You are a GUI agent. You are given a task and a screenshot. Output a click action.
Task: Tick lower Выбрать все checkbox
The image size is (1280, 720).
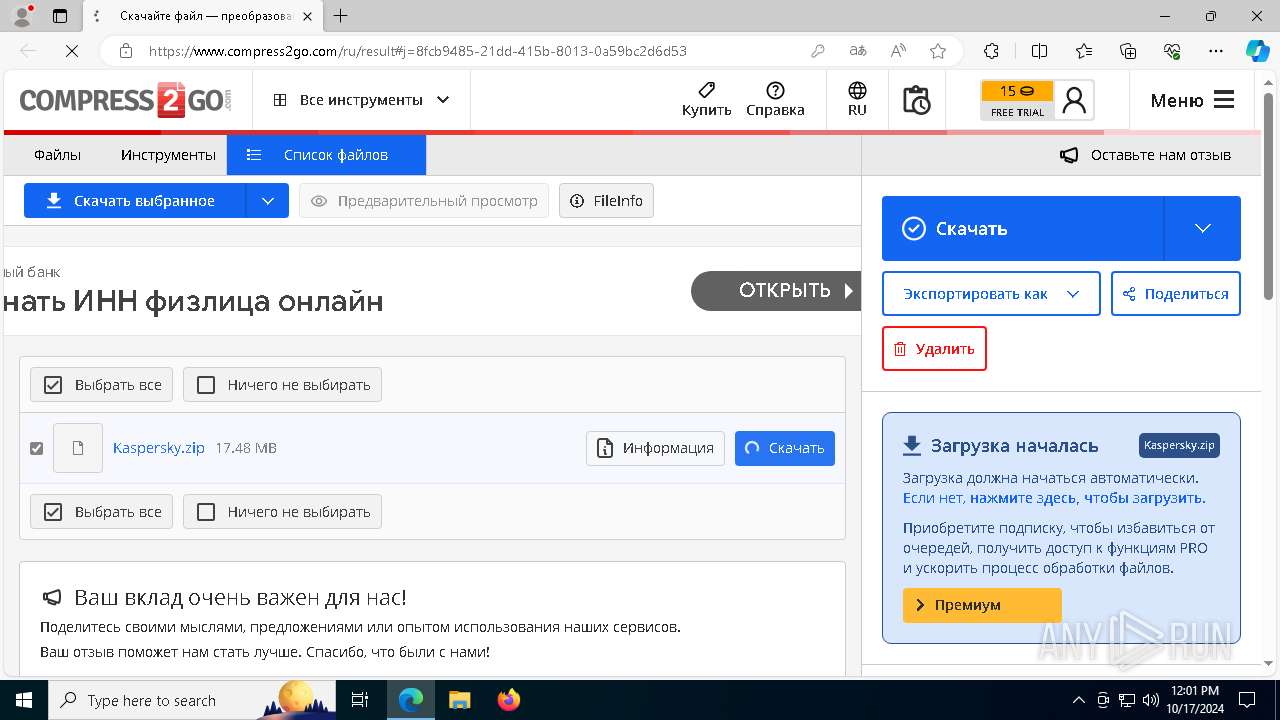[53, 512]
